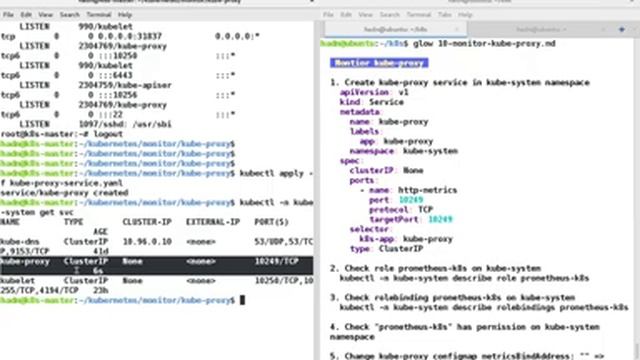Viewport: 640px width, 360px height.
Task: Click the 'clusterIP: None' line
Action: point(386,171)
